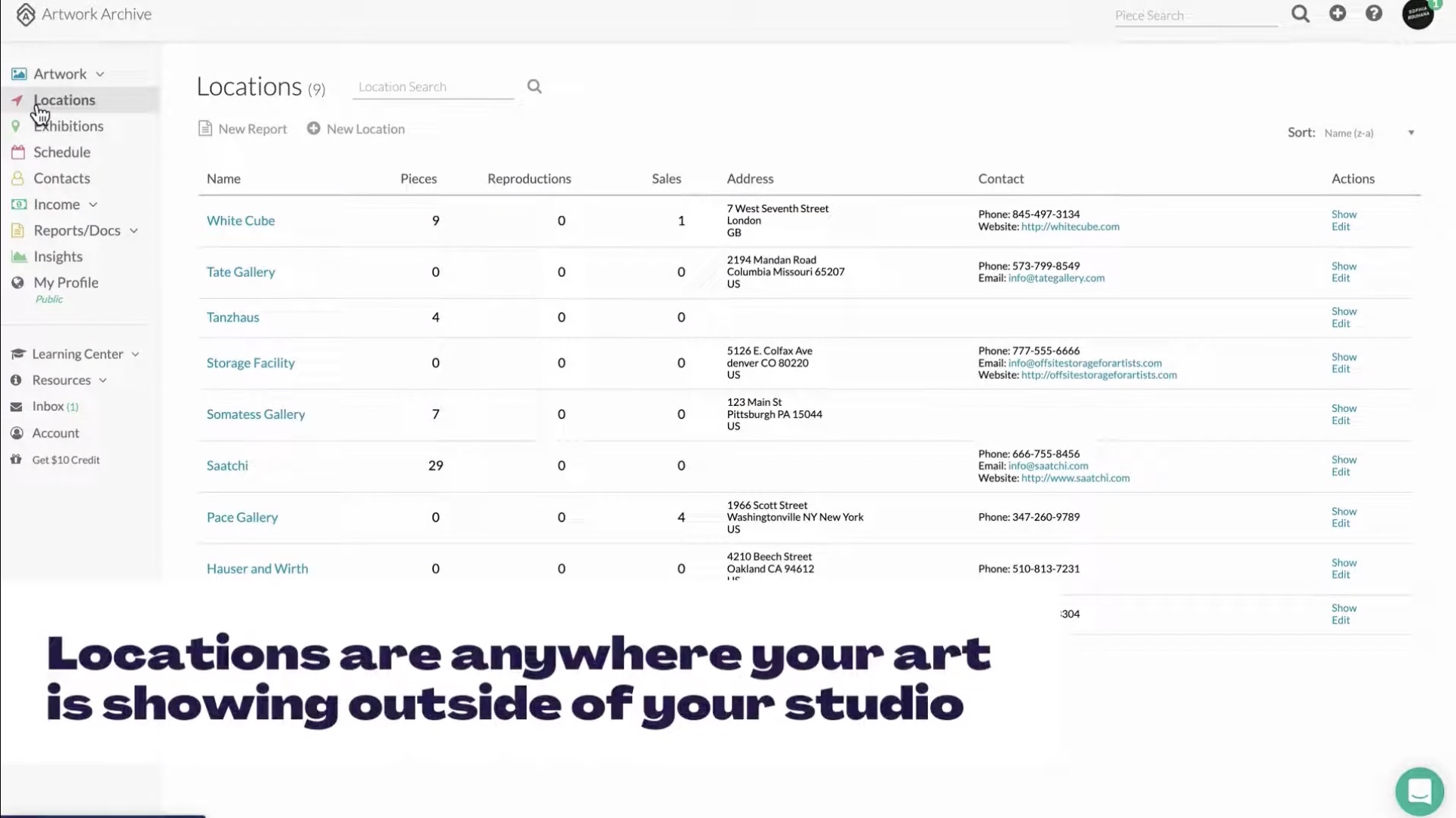Click Edit for Tanzhaus row
Image resolution: width=1456 pixels, height=818 pixels.
1341,324
